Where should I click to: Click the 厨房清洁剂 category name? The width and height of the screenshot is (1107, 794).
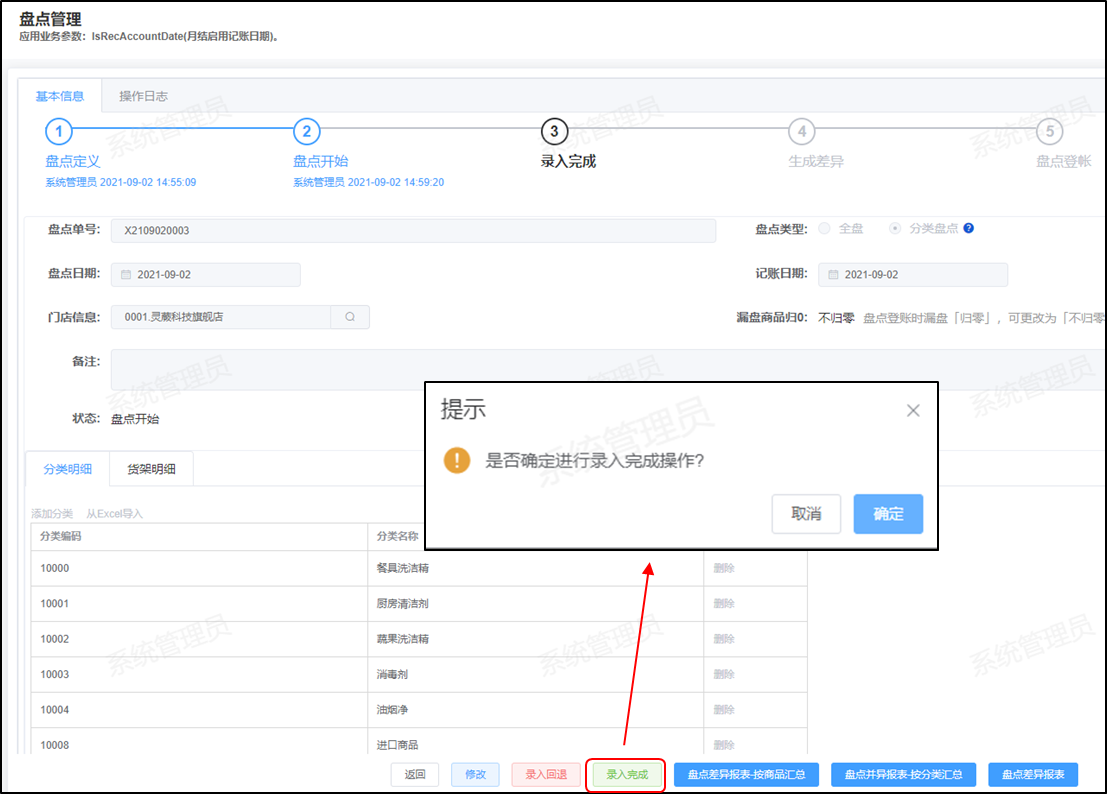pyautogui.click(x=402, y=603)
